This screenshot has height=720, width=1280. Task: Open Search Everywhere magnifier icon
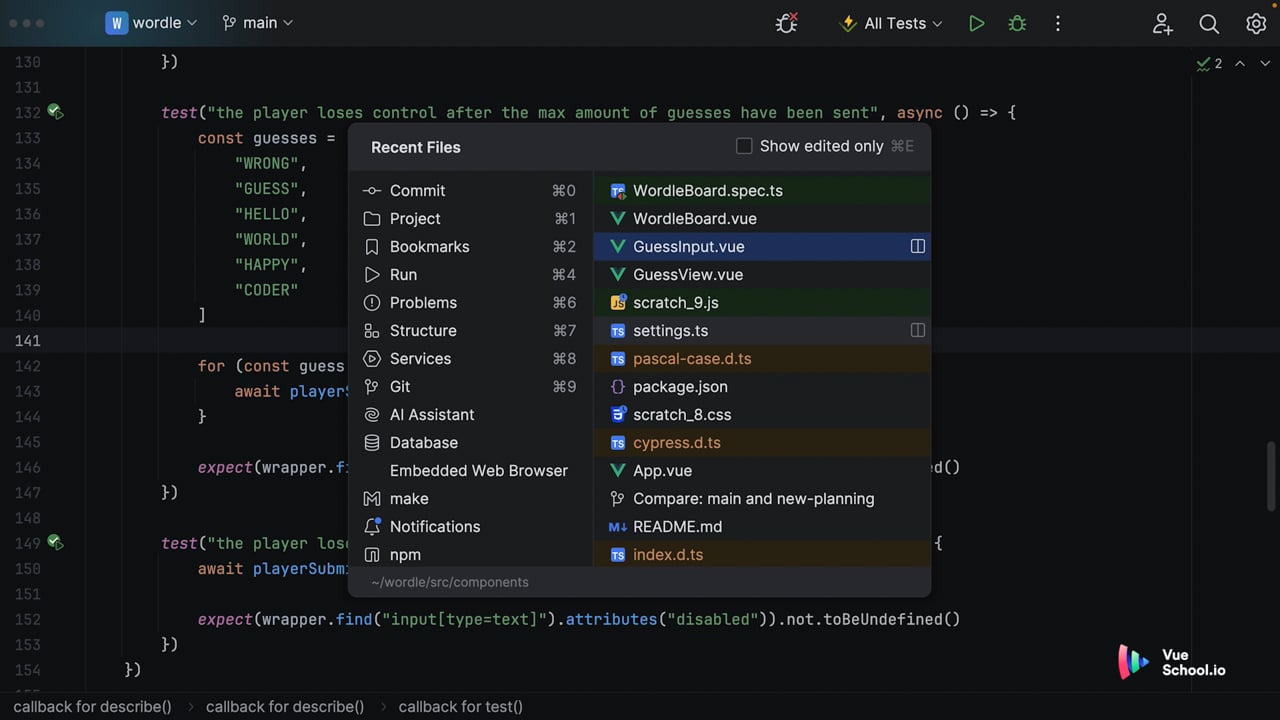[1209, 23]
